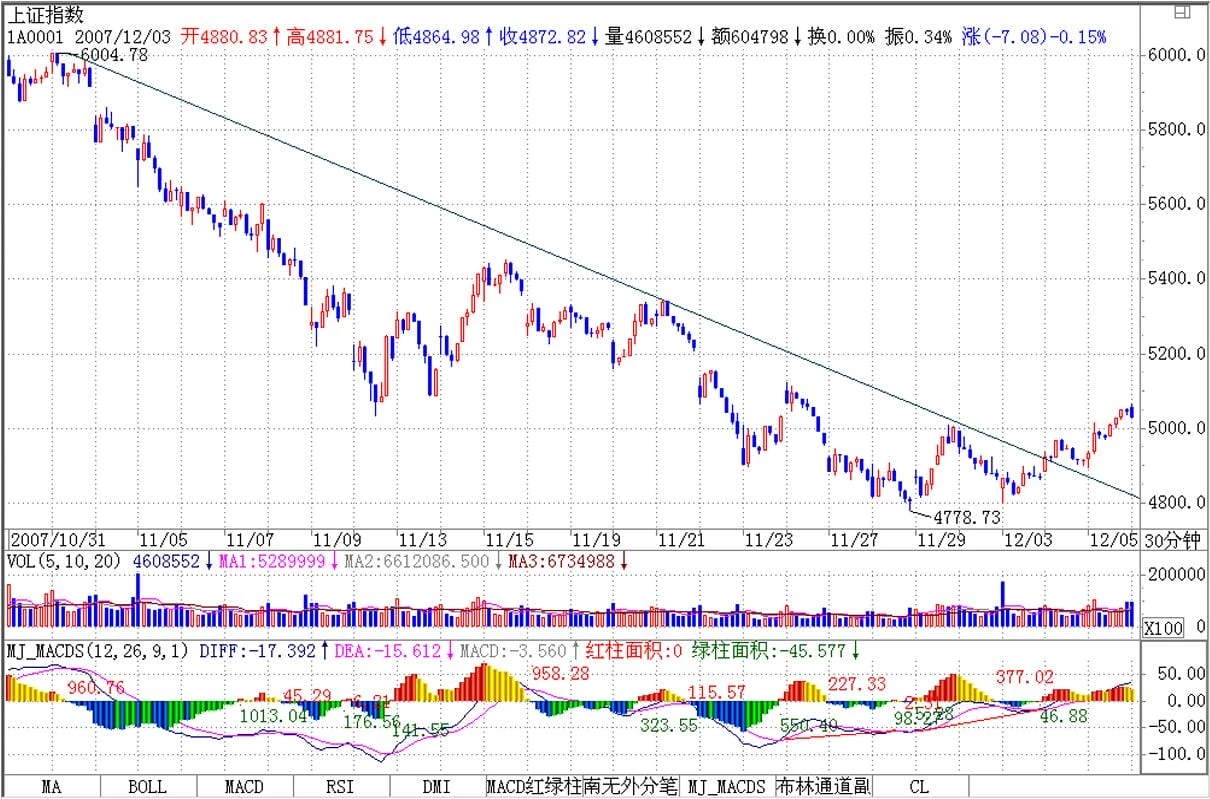The width and height of the screenshot is (1210, 799).
Task: Switch to the 布林通道副 tab
Action: click(823, 786)
